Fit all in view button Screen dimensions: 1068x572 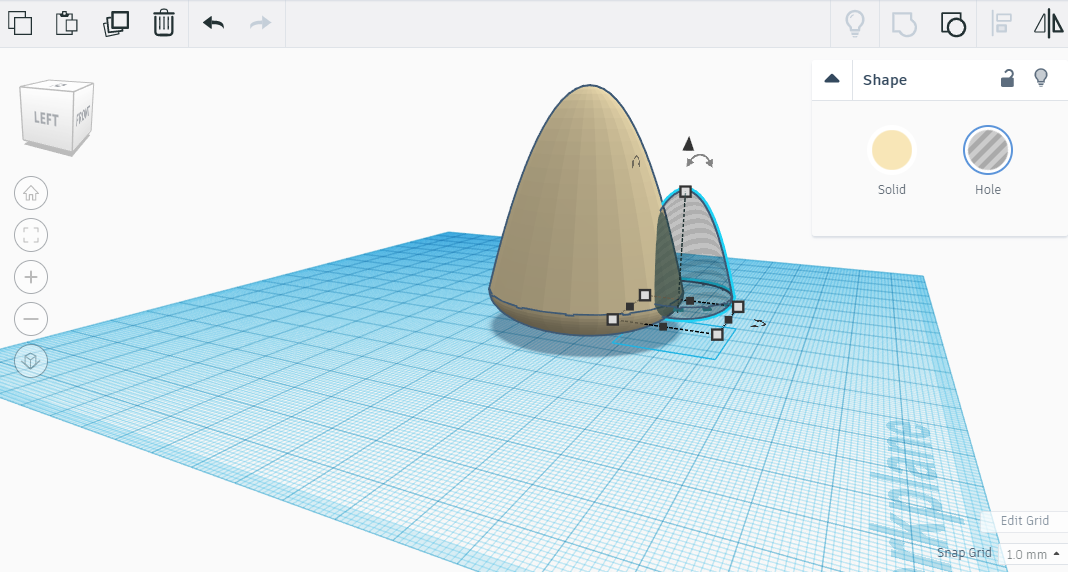31,236
